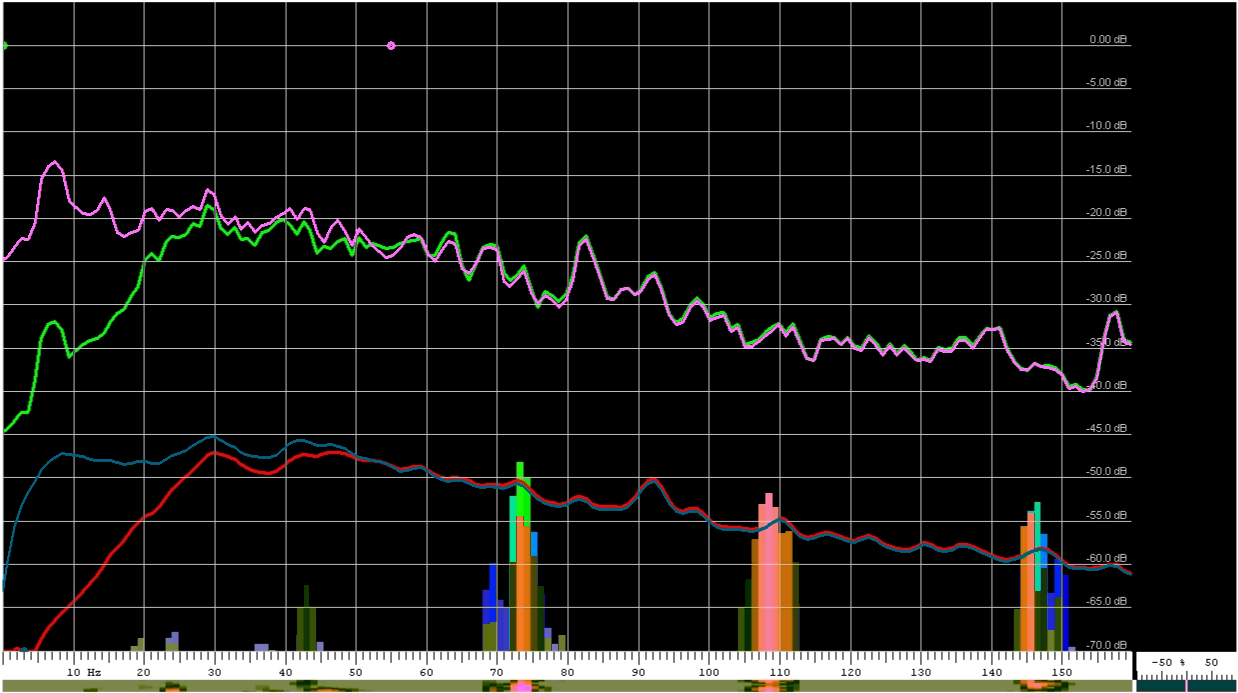1238x693 pixels.
Task: Click the pink curve peak near 7 Hz
Action: tap(54, 162)
